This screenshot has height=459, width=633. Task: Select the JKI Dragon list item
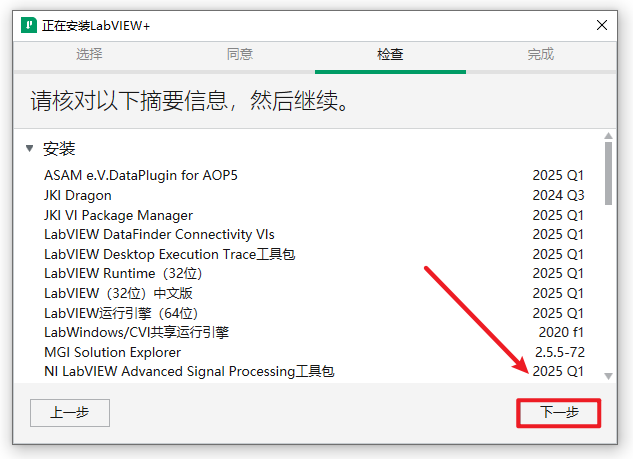78,195
